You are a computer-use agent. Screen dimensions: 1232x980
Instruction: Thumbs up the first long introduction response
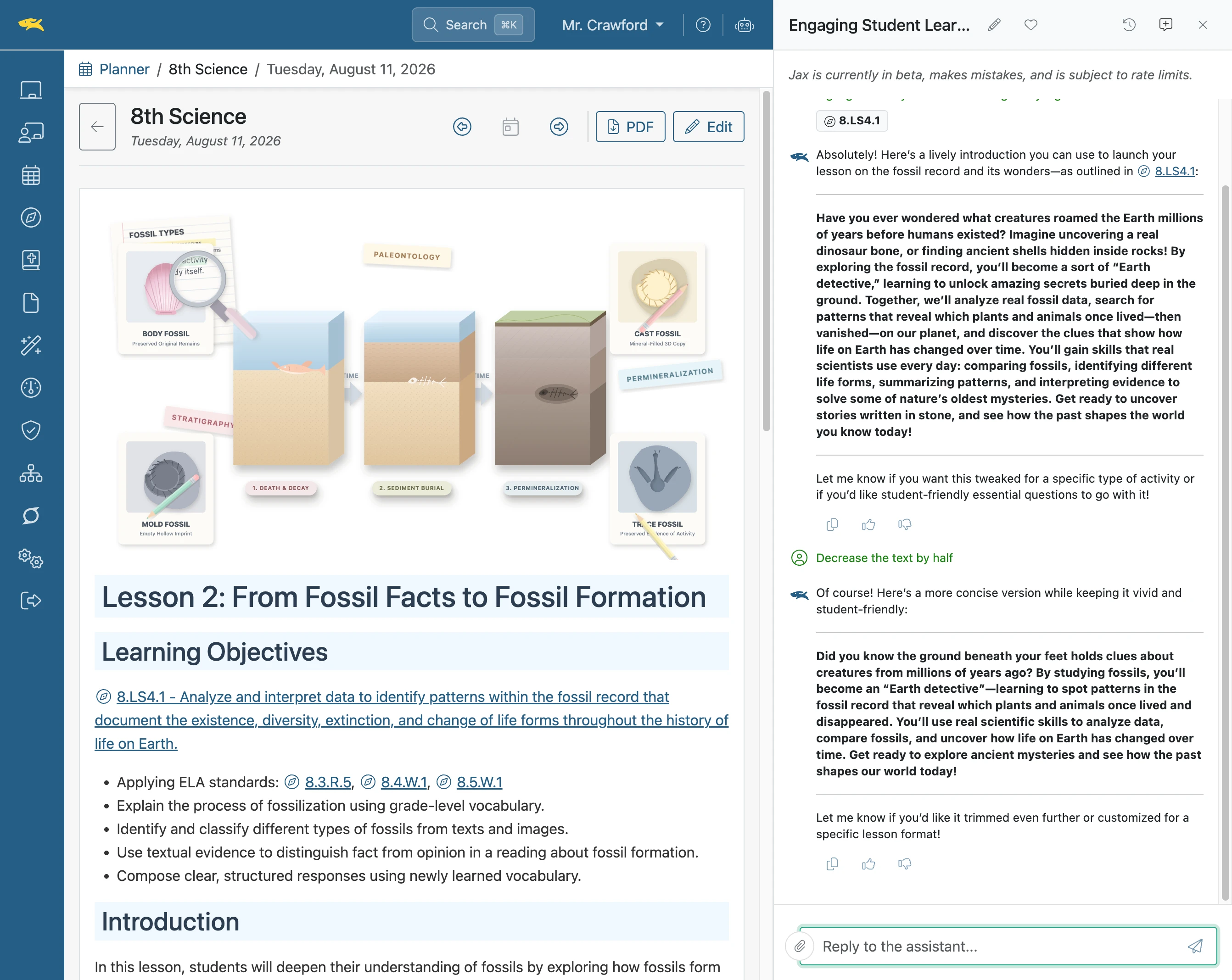(868, 524)
